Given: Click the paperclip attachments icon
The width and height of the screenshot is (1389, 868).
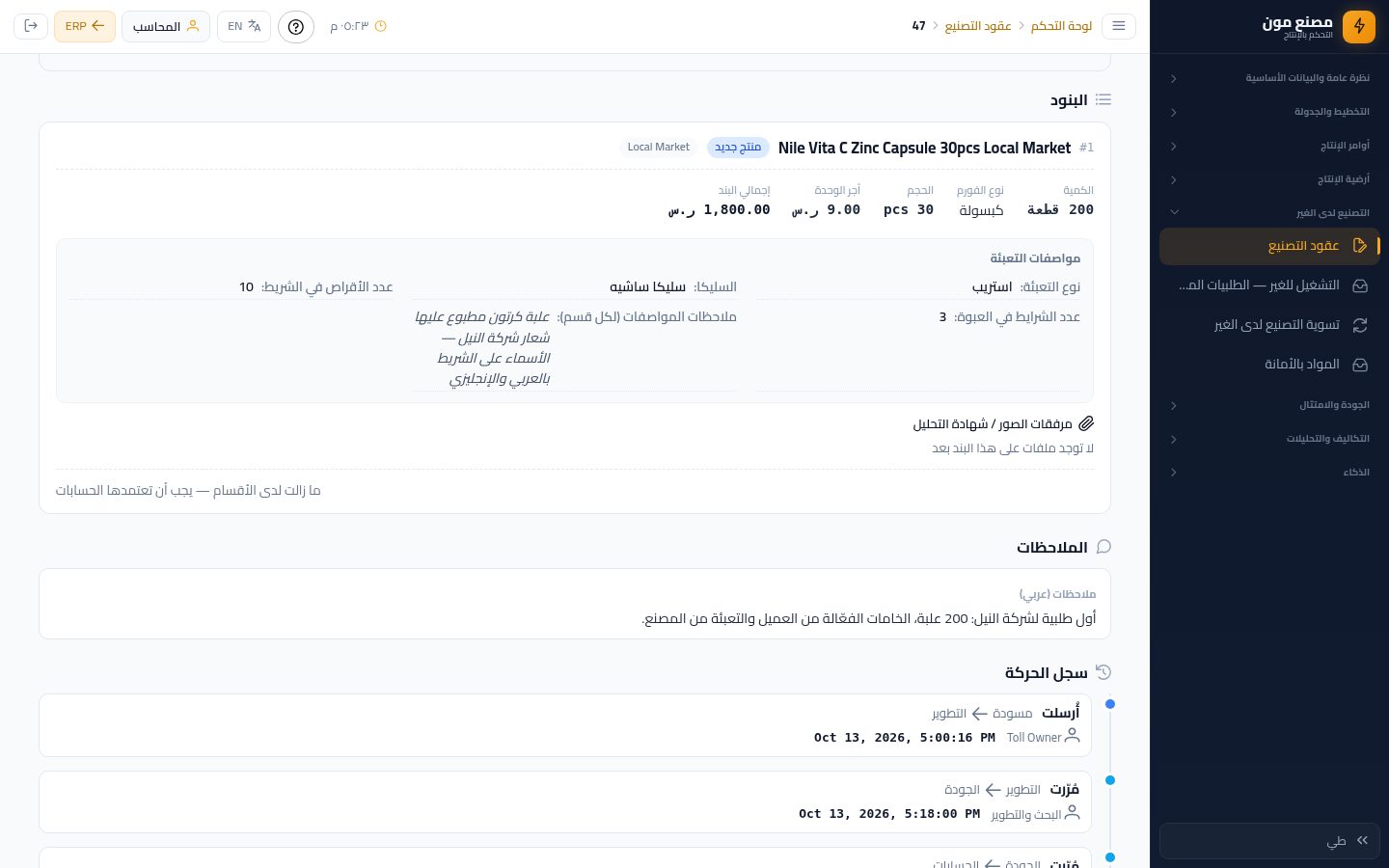Looking at the screenshot, I should pos(1086,423).
